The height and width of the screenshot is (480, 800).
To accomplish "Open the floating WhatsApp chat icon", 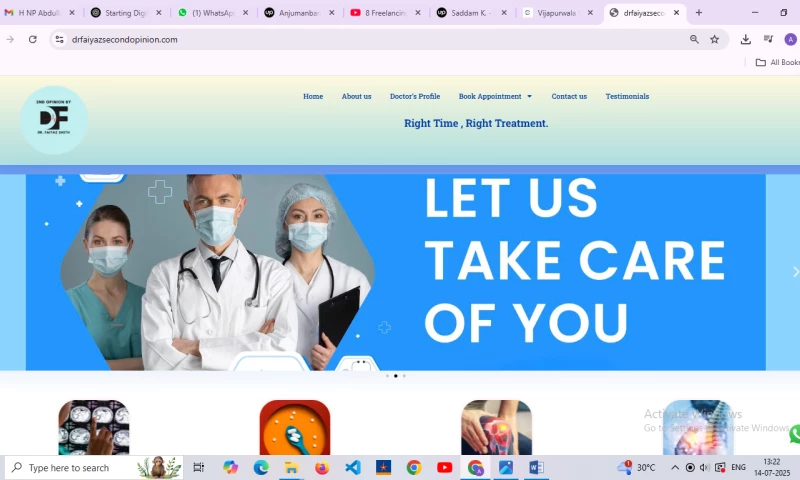I will [x=795, y=434].
